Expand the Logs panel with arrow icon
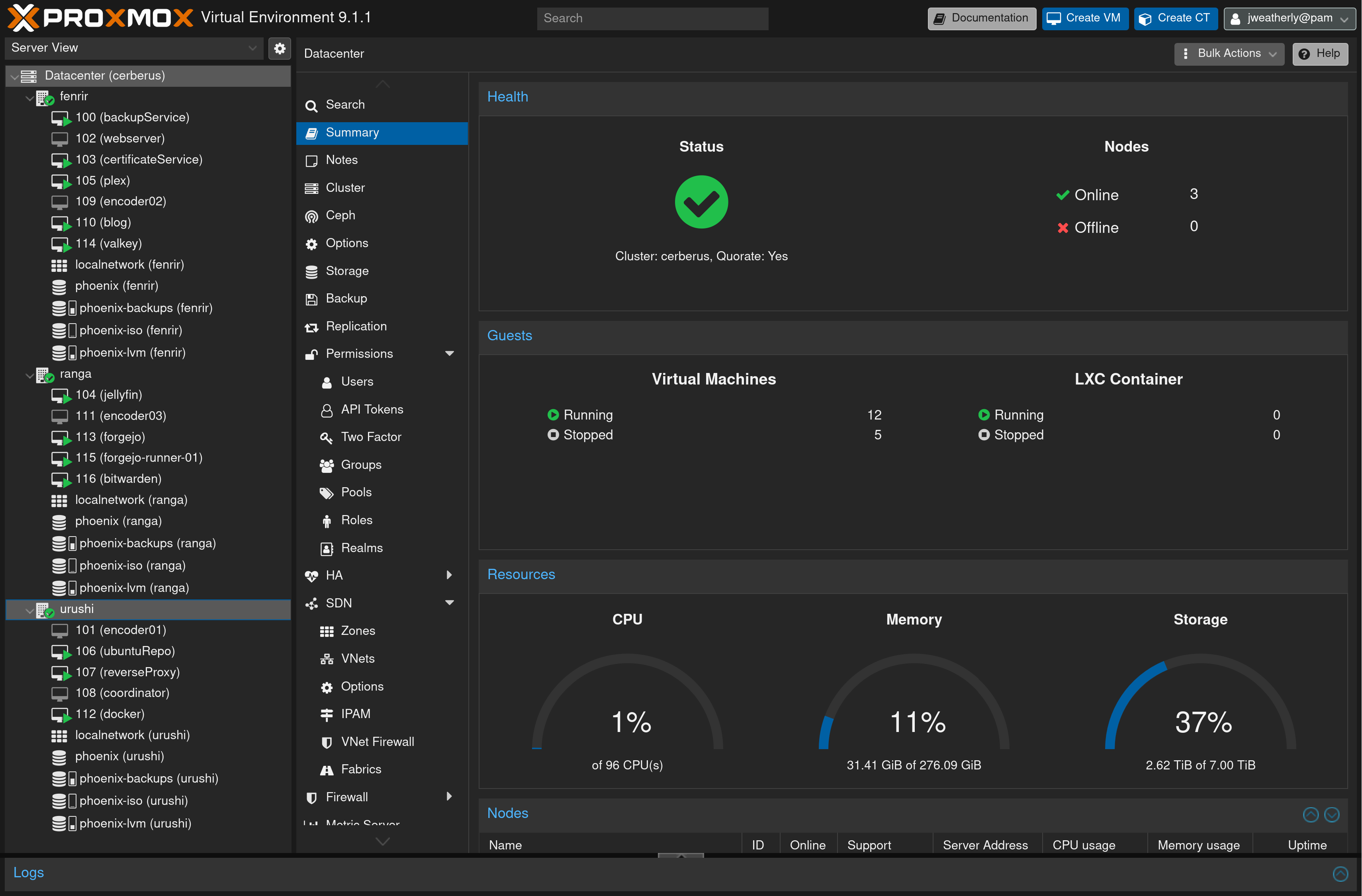 [1340, 873]
